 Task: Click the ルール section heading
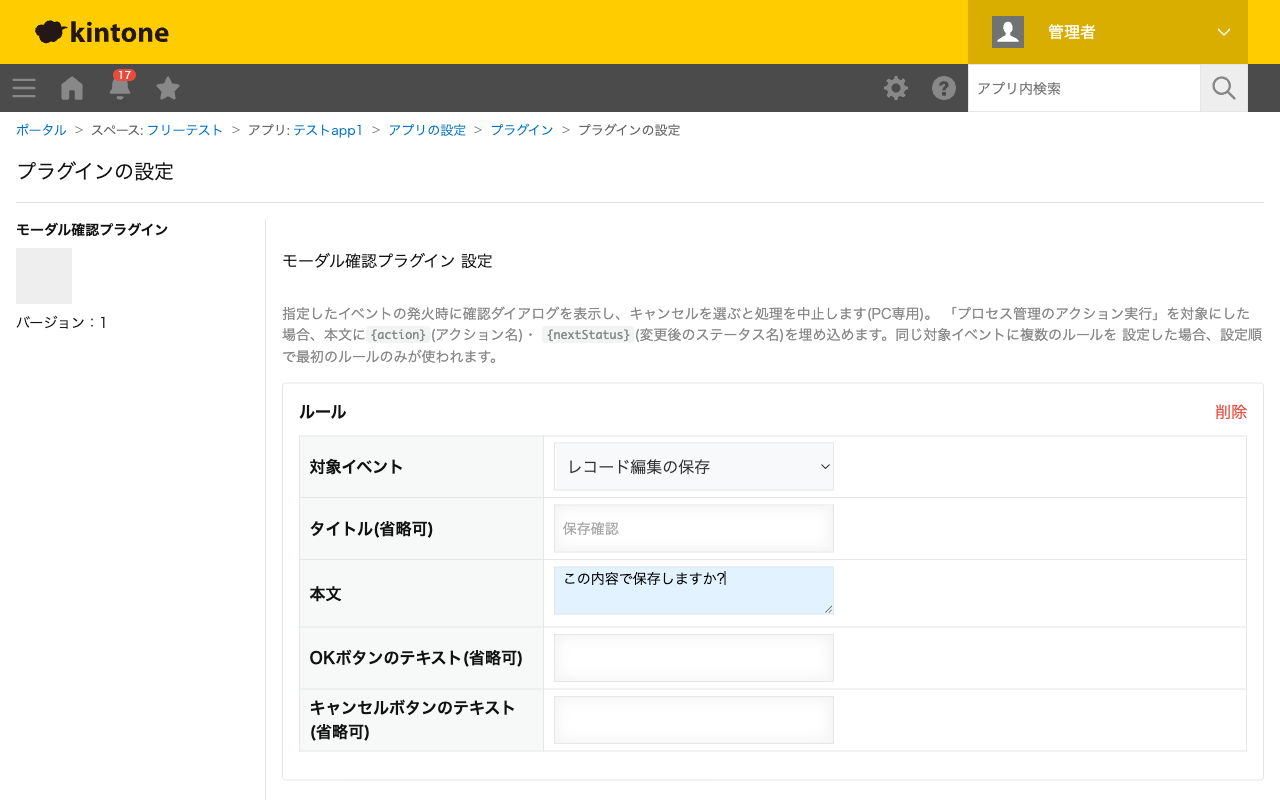(x=322, y=412)
